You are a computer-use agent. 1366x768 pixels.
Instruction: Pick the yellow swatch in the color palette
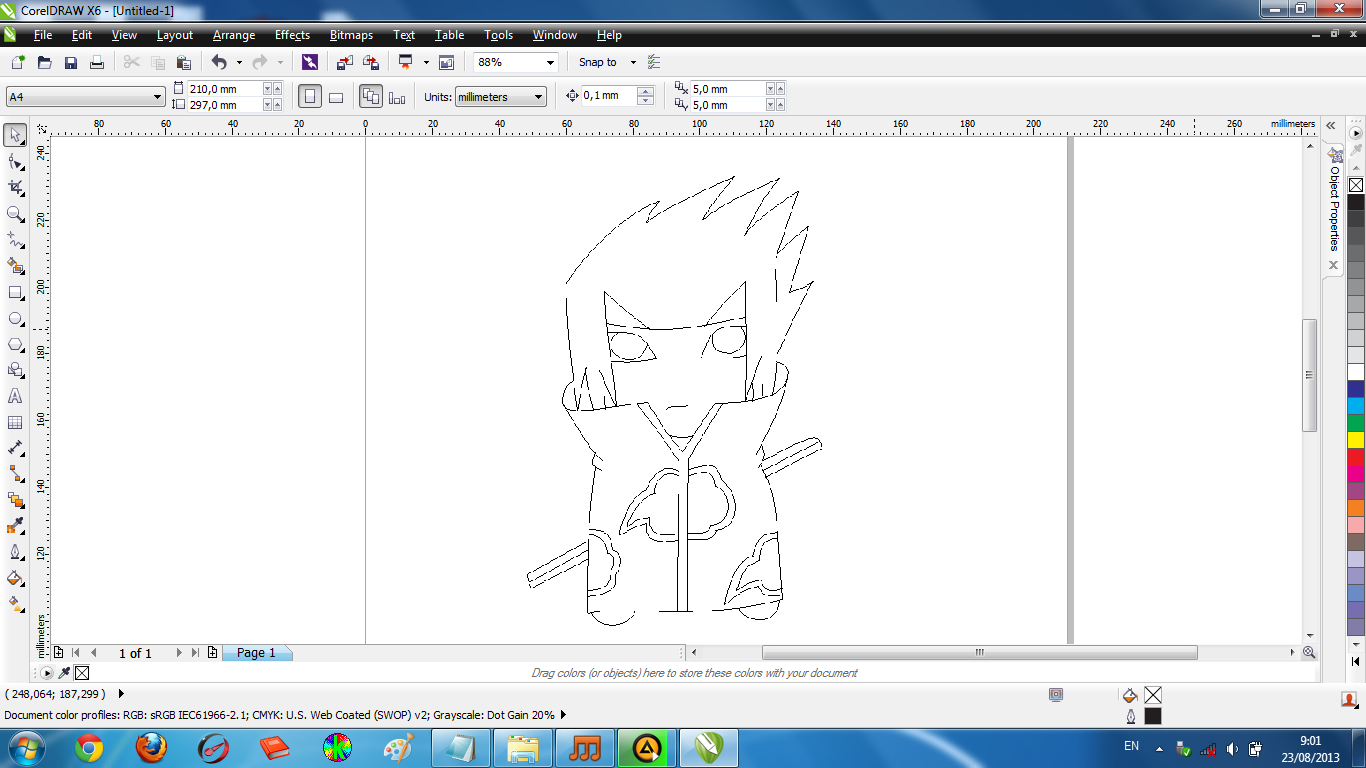(x=1355, y=440)
